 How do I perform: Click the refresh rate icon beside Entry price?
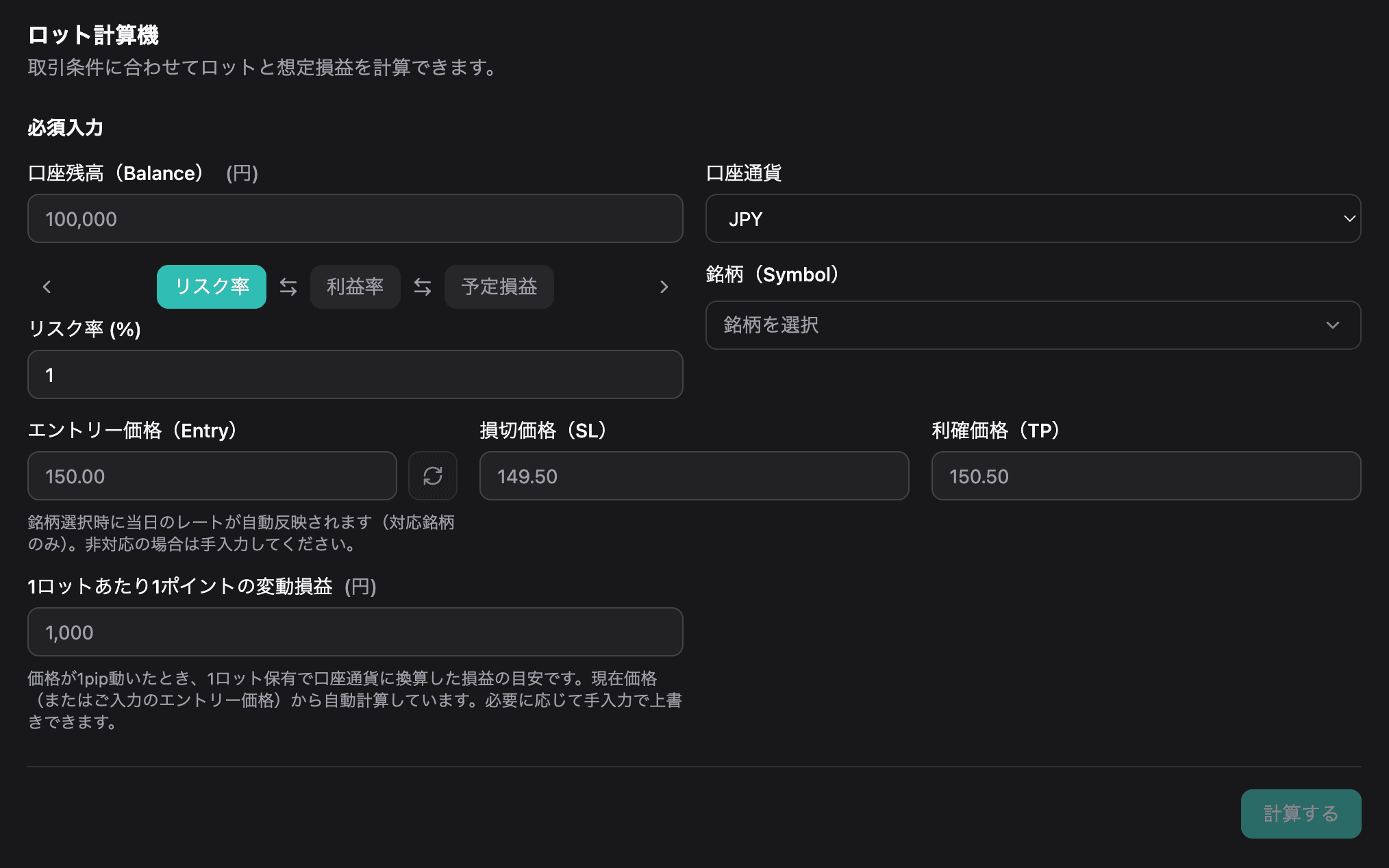pyautogui.click(x=432, y=476)
